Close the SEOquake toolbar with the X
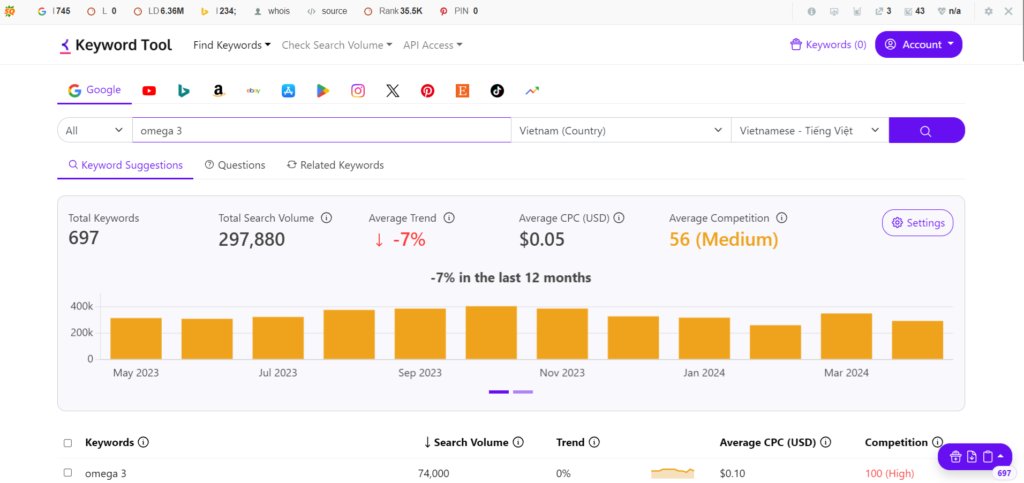Screen dimensions: 1024x483 pyautogui.click(x=1008, y=11)
